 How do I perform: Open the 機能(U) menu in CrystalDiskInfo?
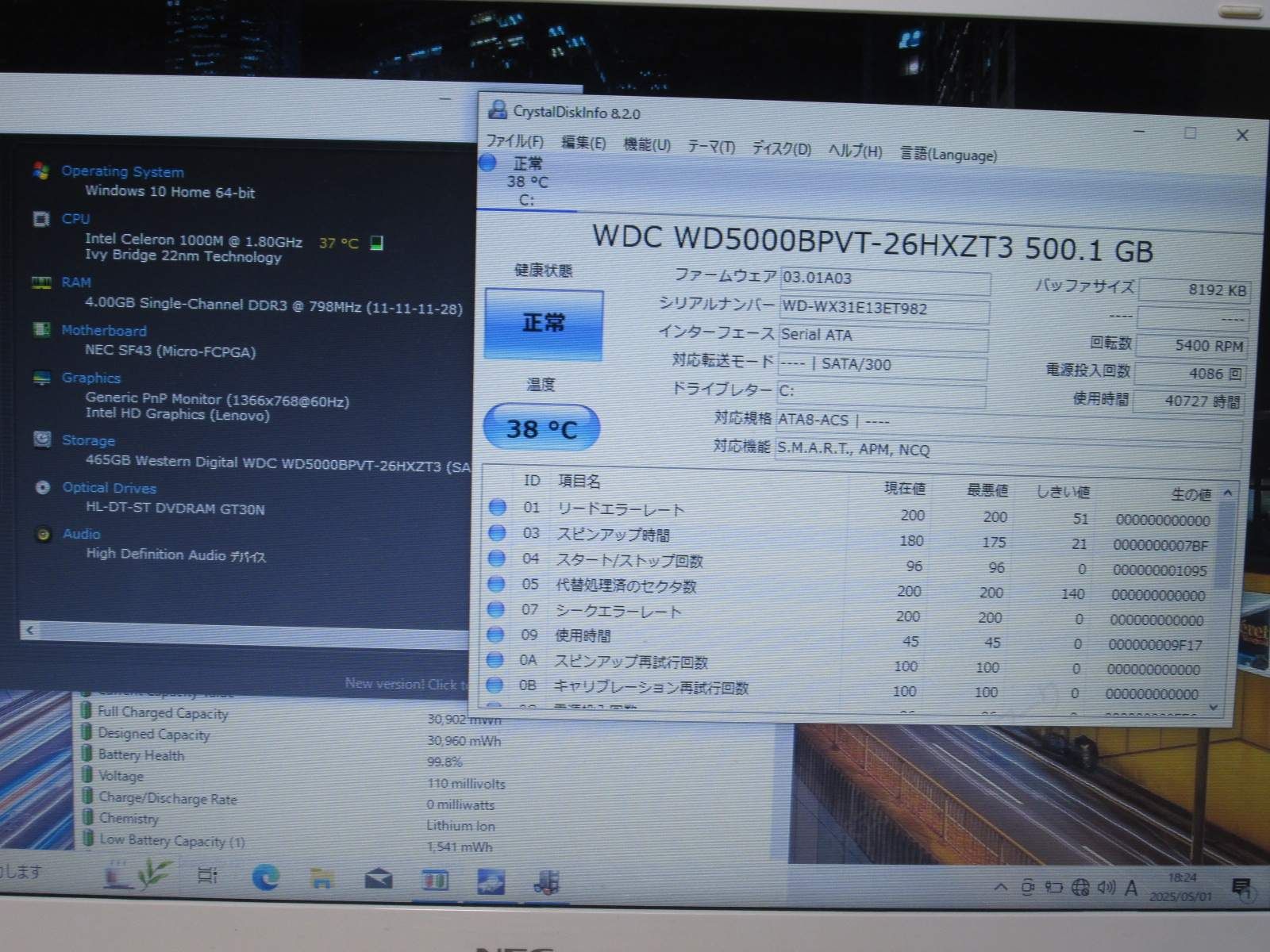tap(648, 145)
